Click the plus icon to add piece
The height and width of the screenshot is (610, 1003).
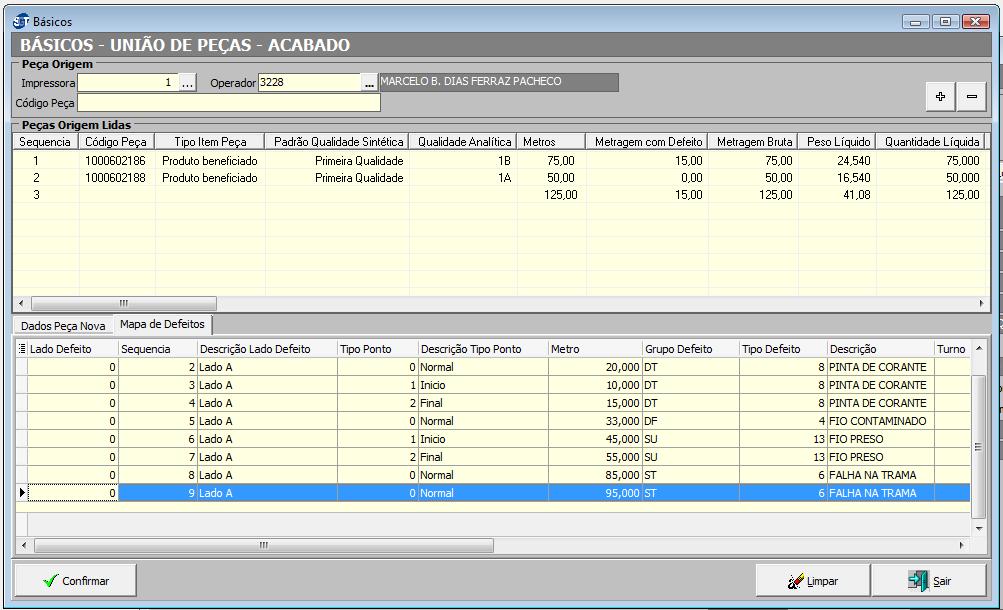[x=940, y=96]
